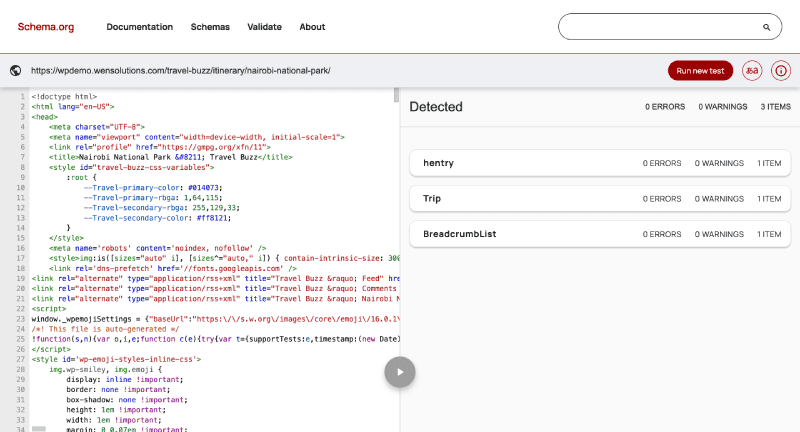The image size is (800, 432).
Task: Click the meta robots 'noindex, nofollow' line
Action: [x=158, y=248]
